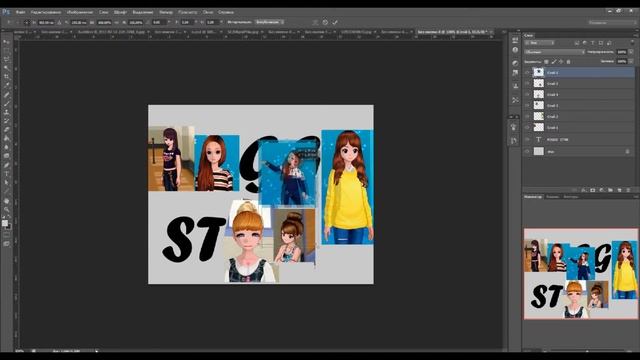Click the Navigator preview thumbnail

pyautogui.click(x=581, y=274)
